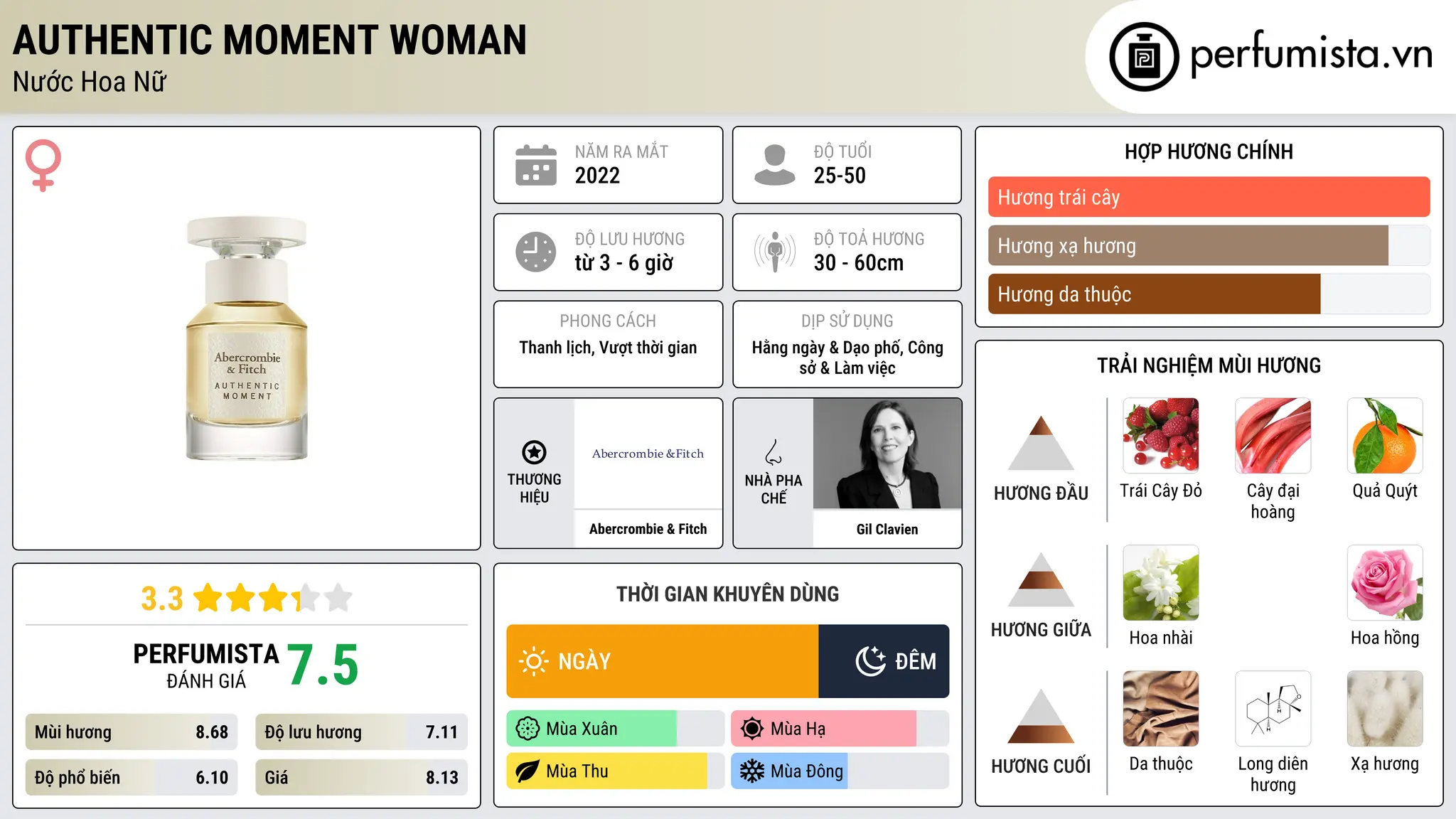The width and height of the screenshot is (1456, 819).
Task: Click the tan Hương xạ hương accord bar
Action: [1188, 245]
